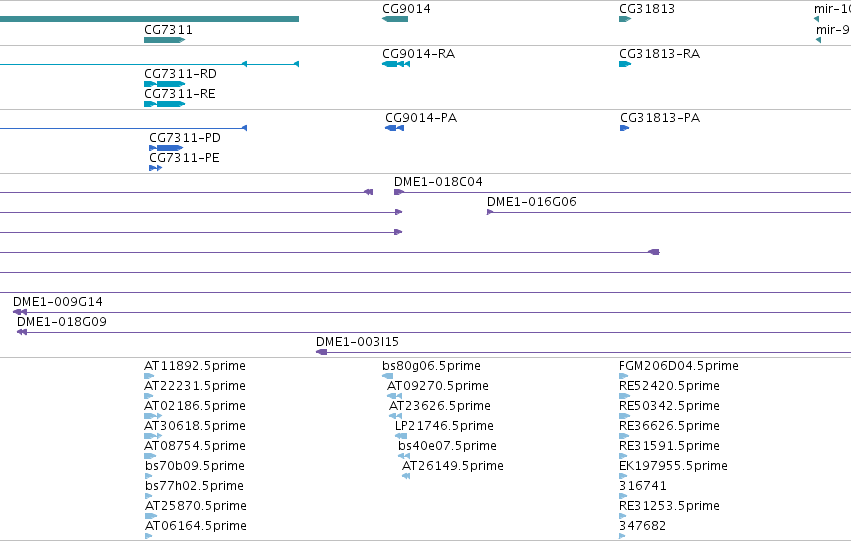
Task: Open AT02186.5prime EST entry
Action: (x=153, y=416)
